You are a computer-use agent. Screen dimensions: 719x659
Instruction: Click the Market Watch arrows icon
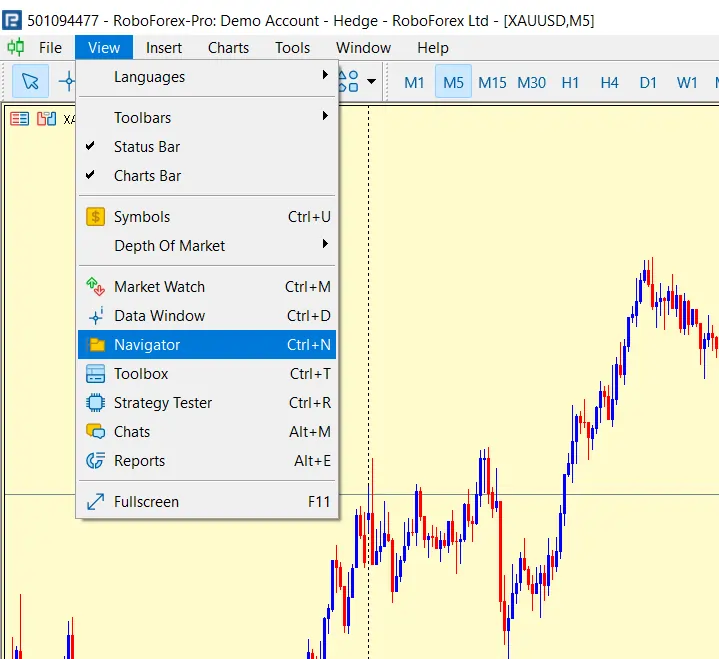point(95,287)
